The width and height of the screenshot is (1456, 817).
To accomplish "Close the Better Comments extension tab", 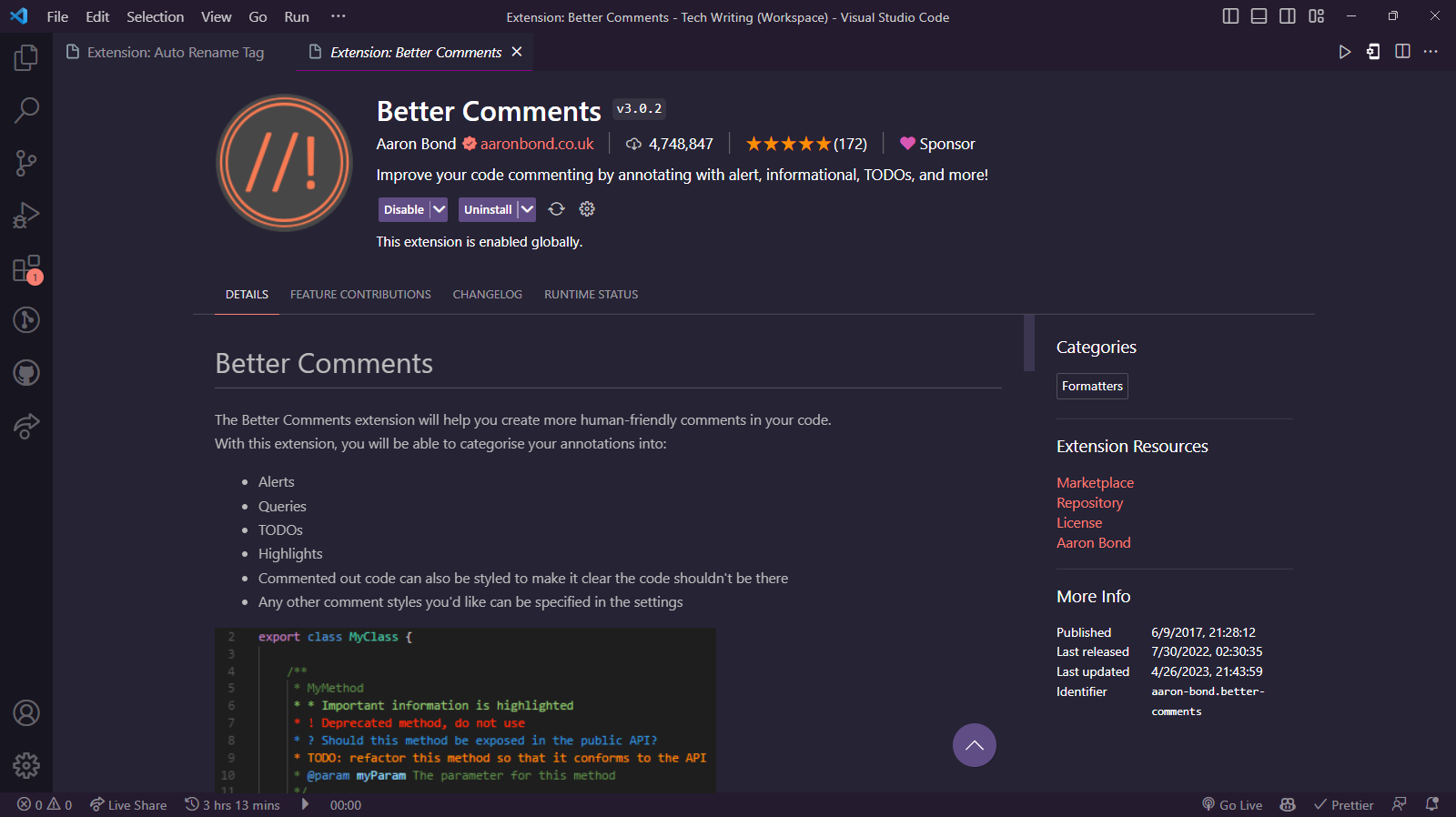I will (x=517, y=52).
